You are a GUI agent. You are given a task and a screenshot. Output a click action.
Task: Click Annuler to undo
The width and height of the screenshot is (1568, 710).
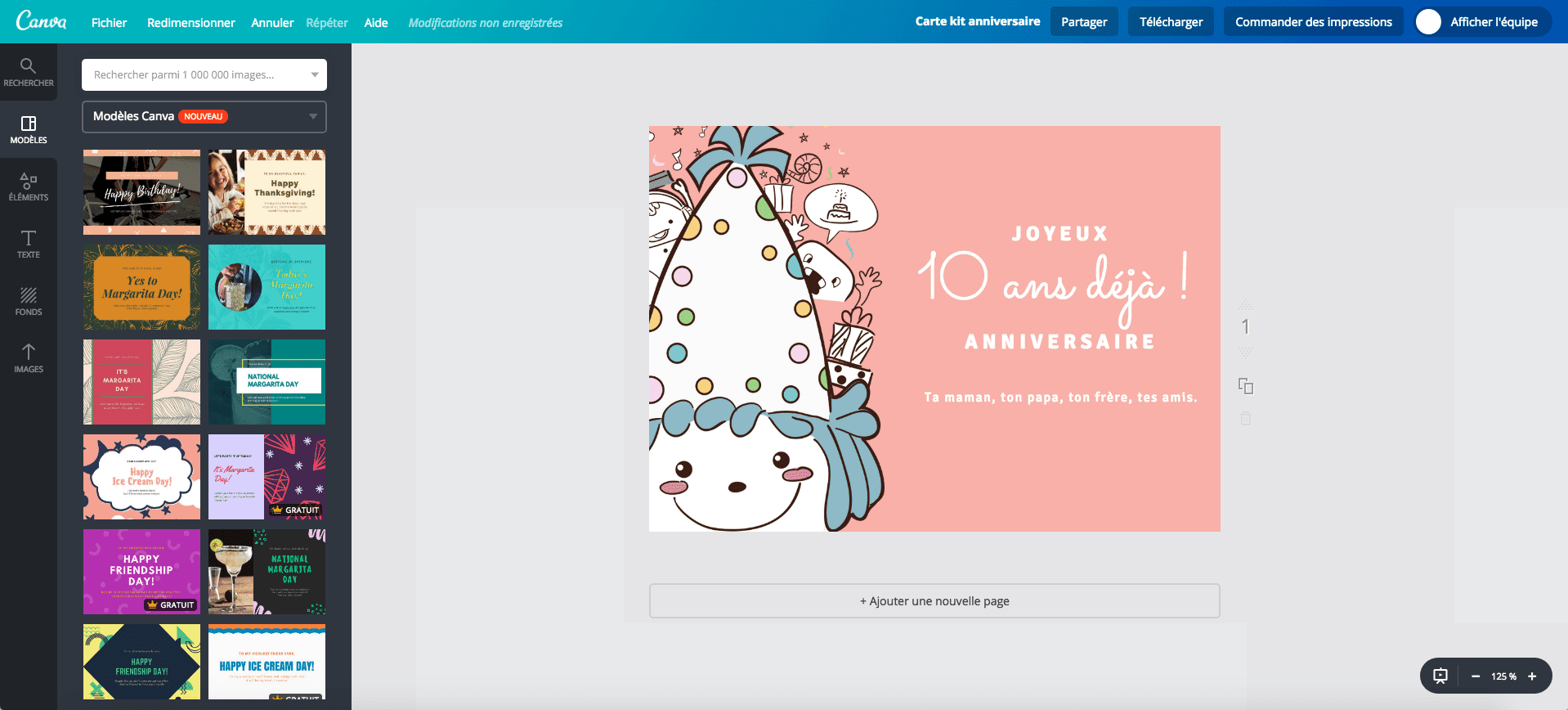[272, 23]
